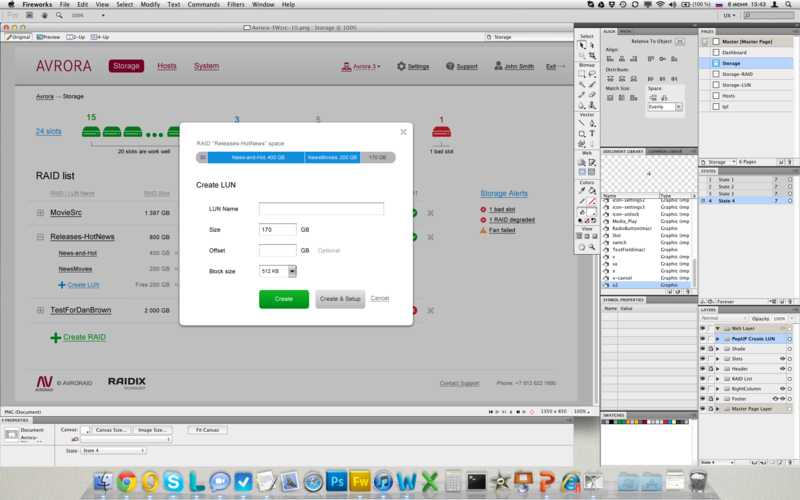Viewport: 800px width, 500px height.
Task: Select the Hand tool in View section
Action: 582,247
